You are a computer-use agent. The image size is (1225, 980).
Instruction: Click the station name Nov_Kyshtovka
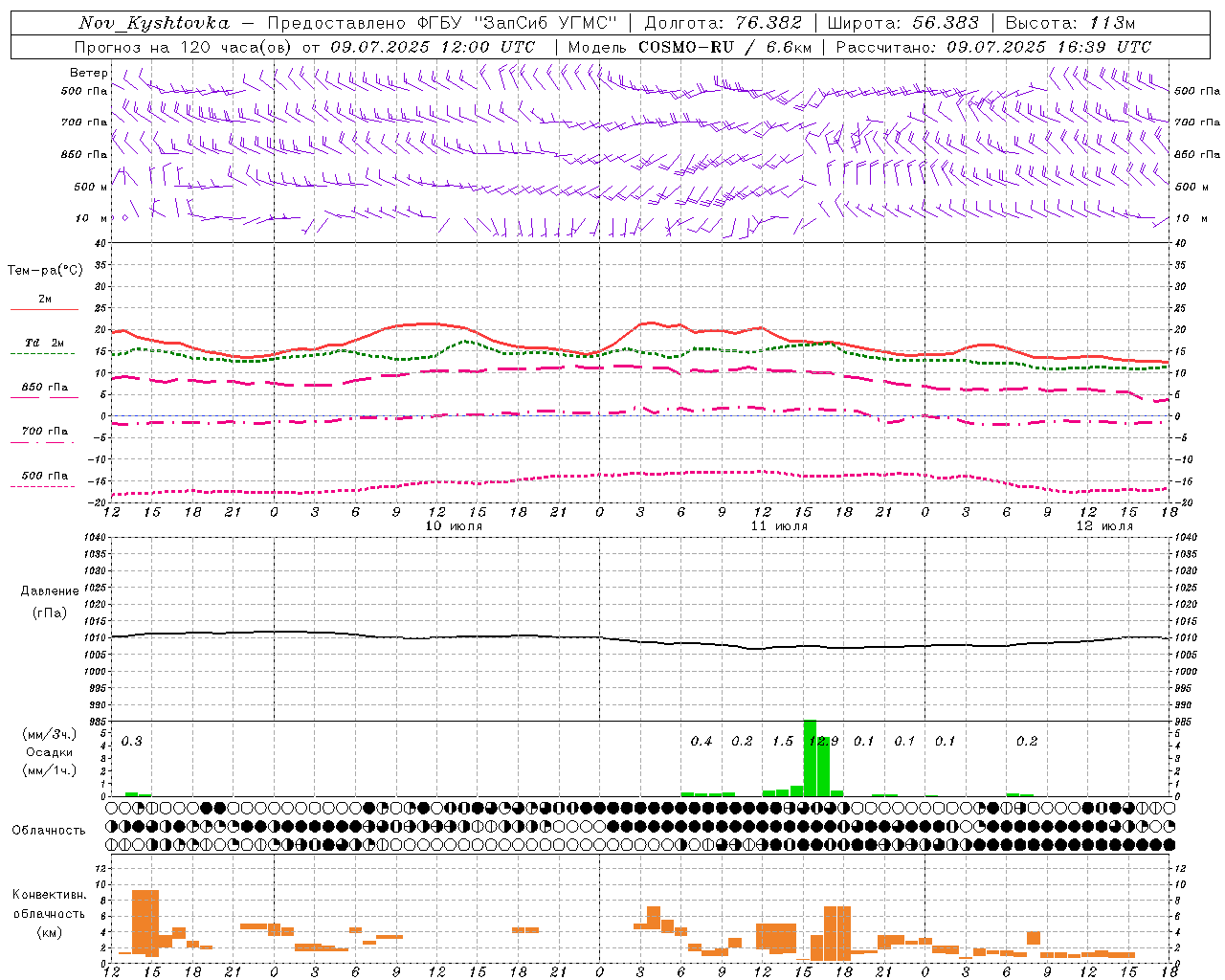pyautogui.click(x=154, y=23)
